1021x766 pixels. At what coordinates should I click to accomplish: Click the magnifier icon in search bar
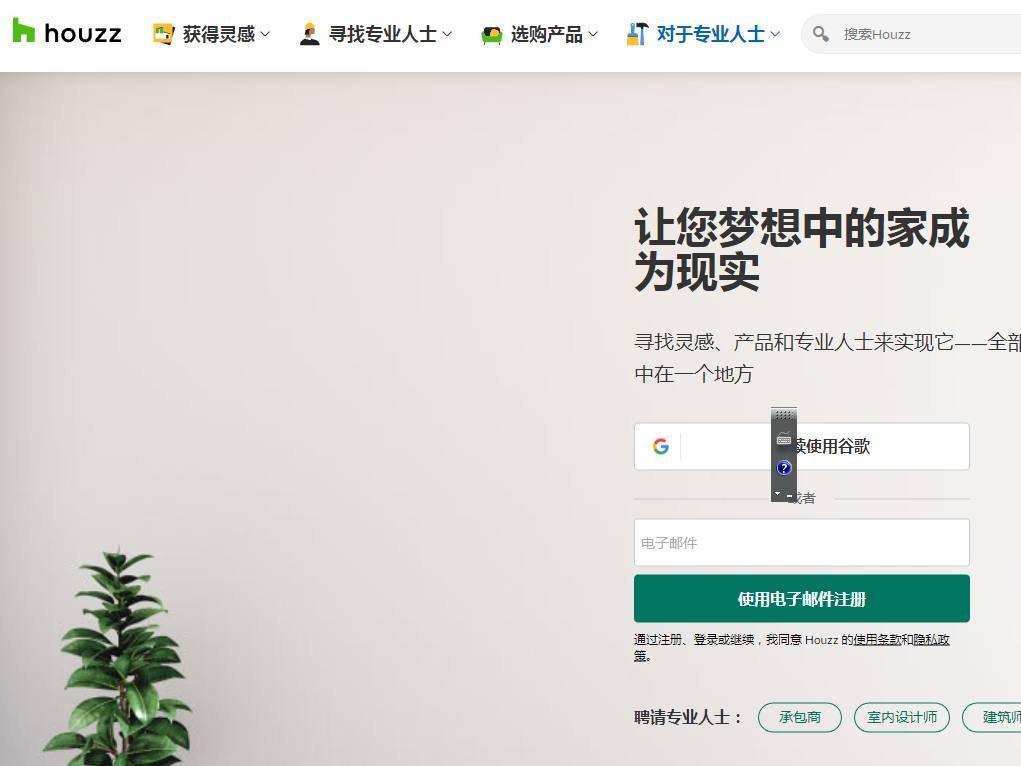click(820, 34)
